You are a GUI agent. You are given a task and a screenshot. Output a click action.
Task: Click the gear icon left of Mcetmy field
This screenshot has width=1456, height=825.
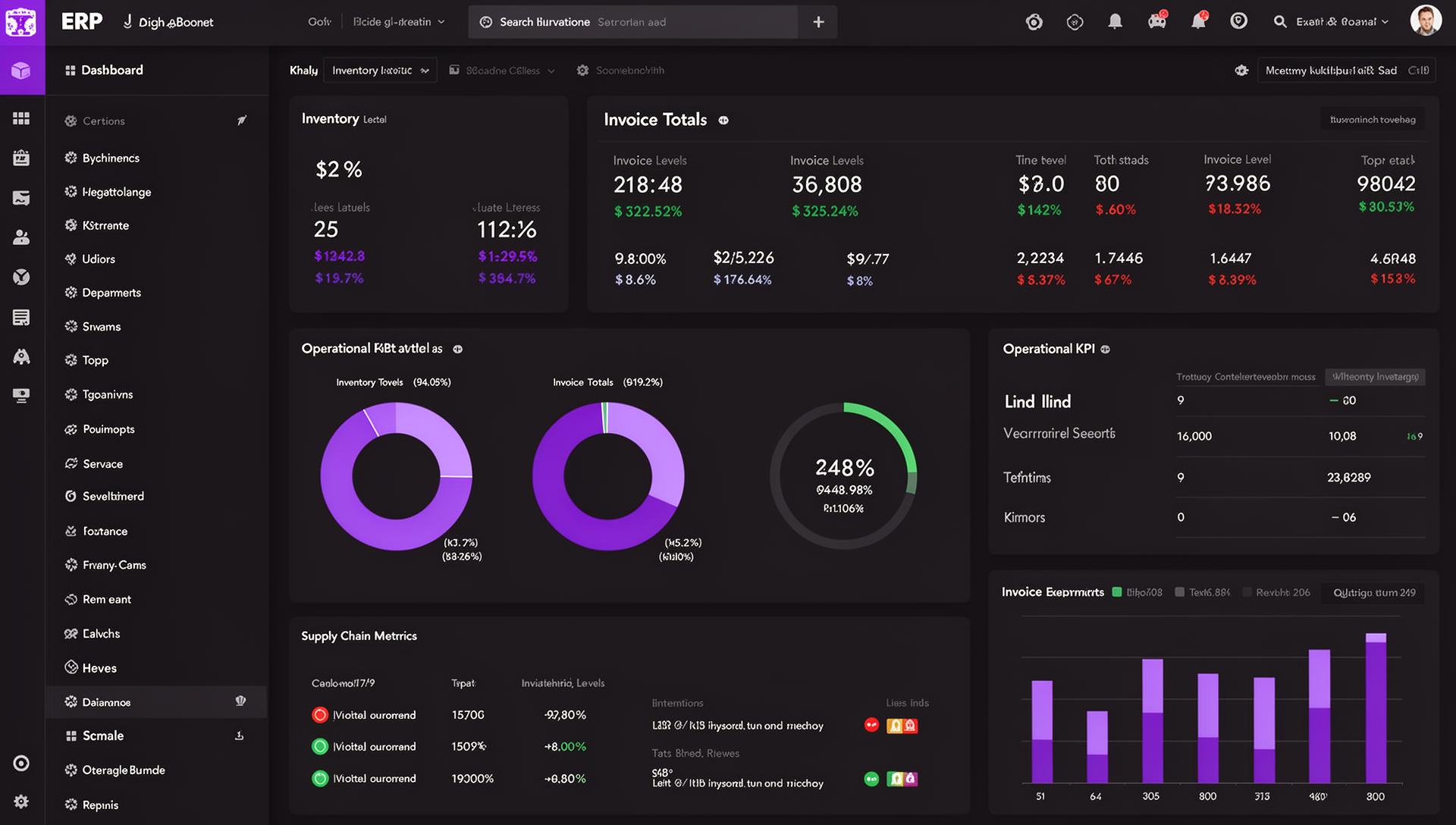(1241, 71)
